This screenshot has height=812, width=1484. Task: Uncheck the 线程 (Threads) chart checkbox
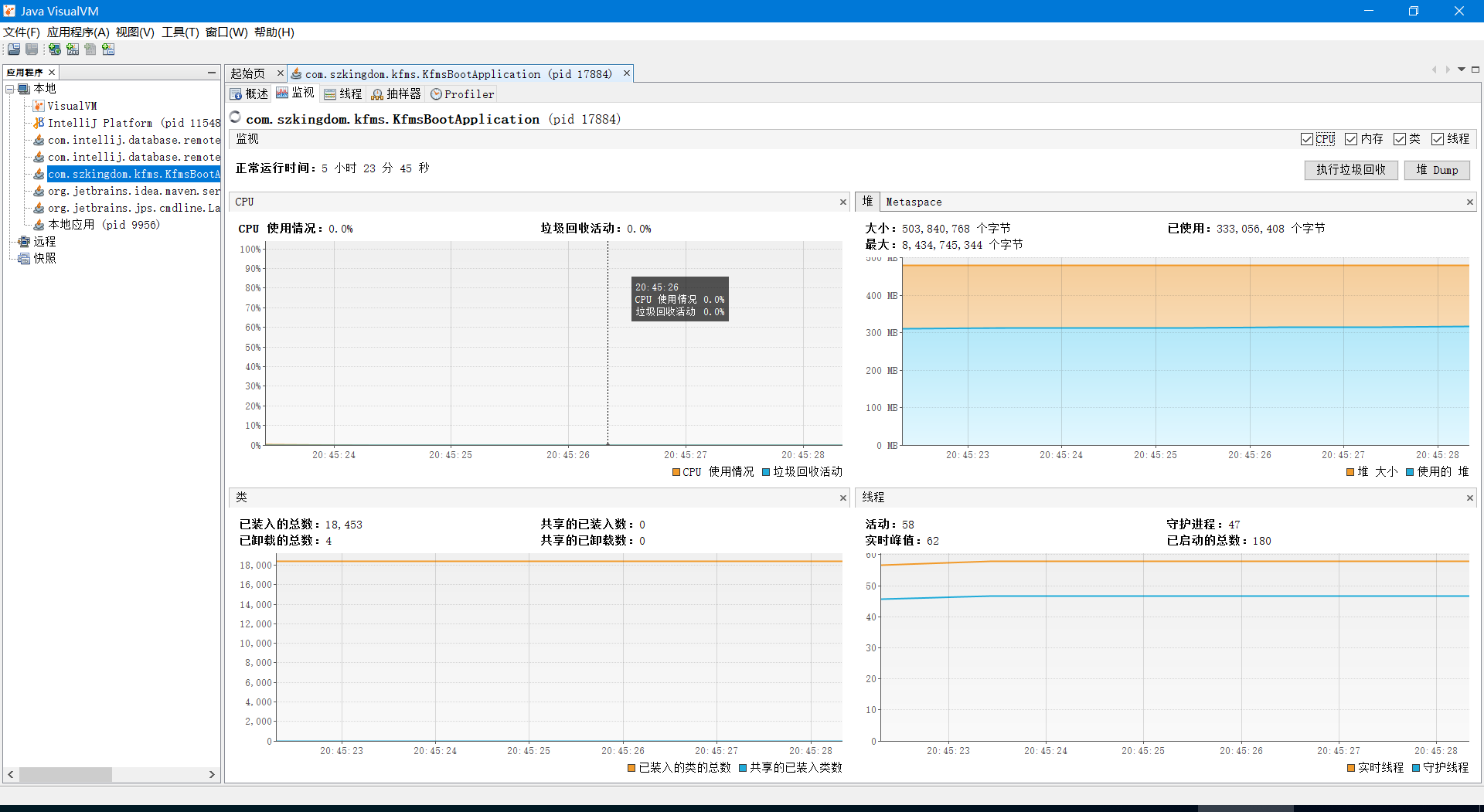coord(1438,139)
